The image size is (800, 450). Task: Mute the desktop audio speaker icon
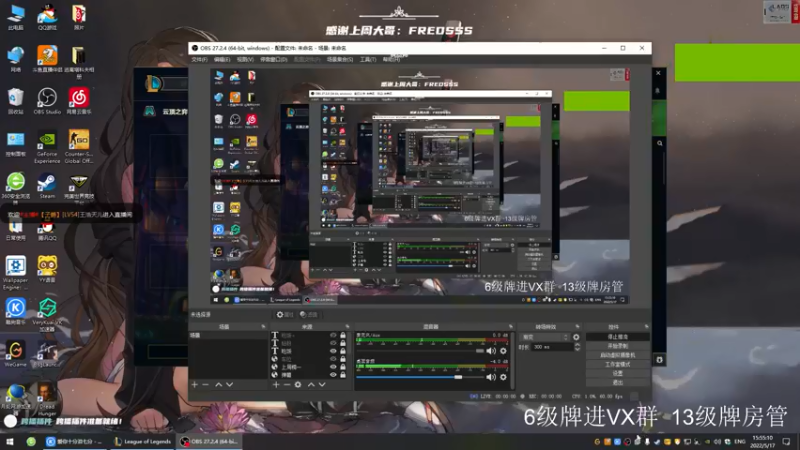[491, 377]
